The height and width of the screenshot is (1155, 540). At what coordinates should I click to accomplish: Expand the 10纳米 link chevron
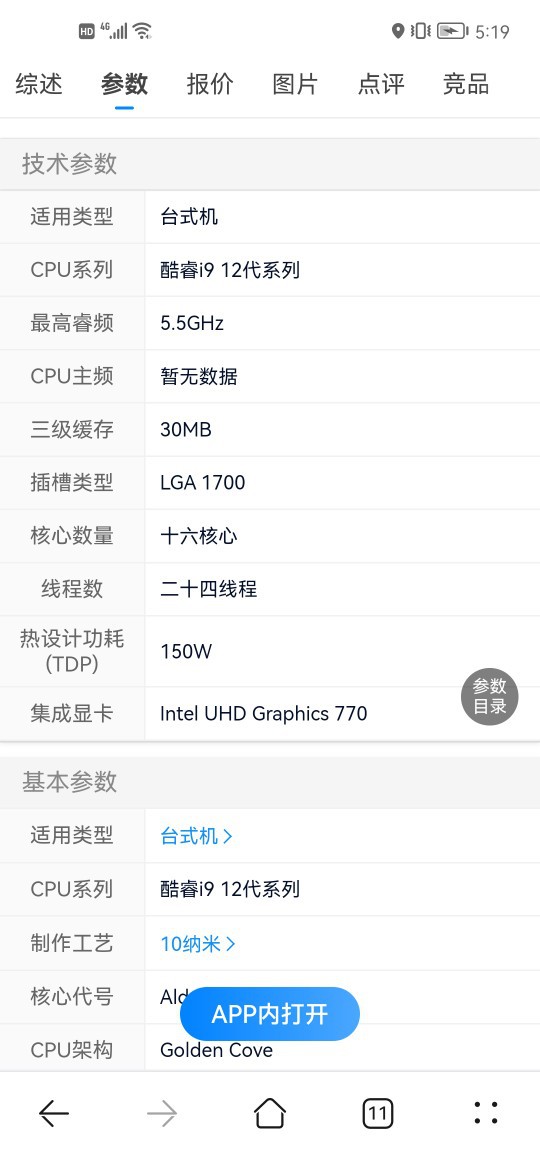point(231,944)
